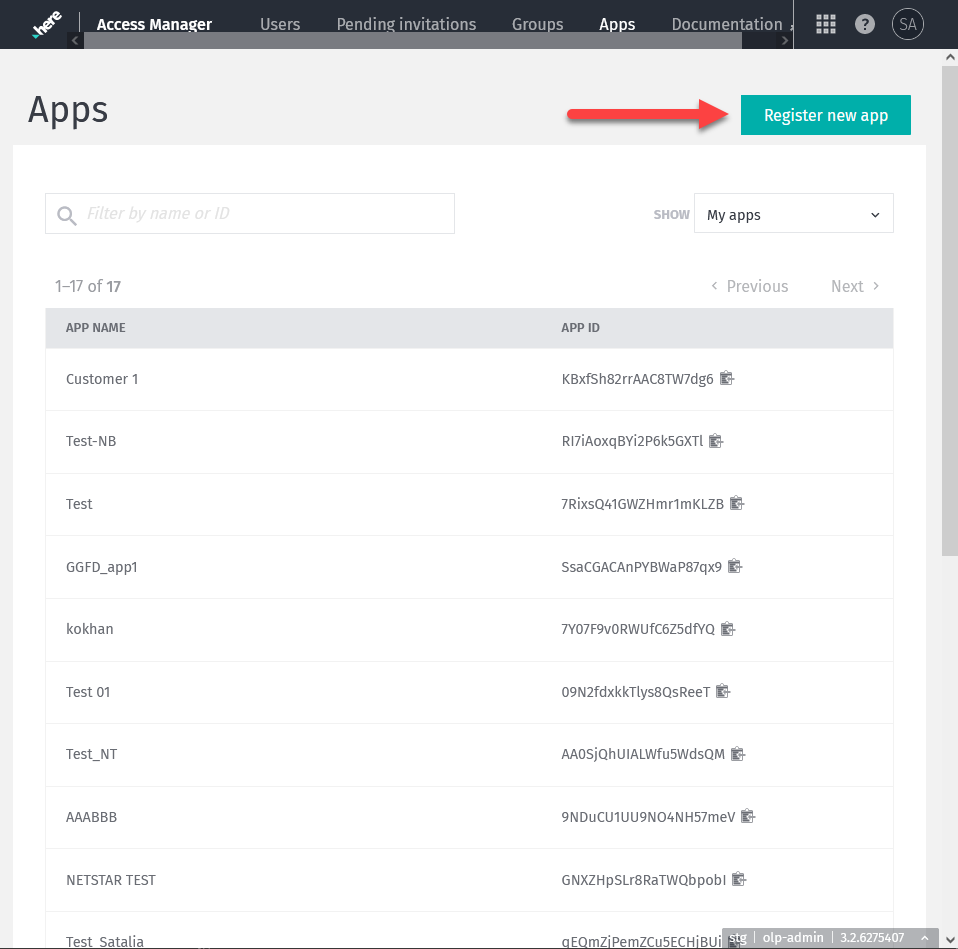Image resolution: width=958 pixels, height=949 pixels.
Task: Click Register new app button
Action: 825,115
